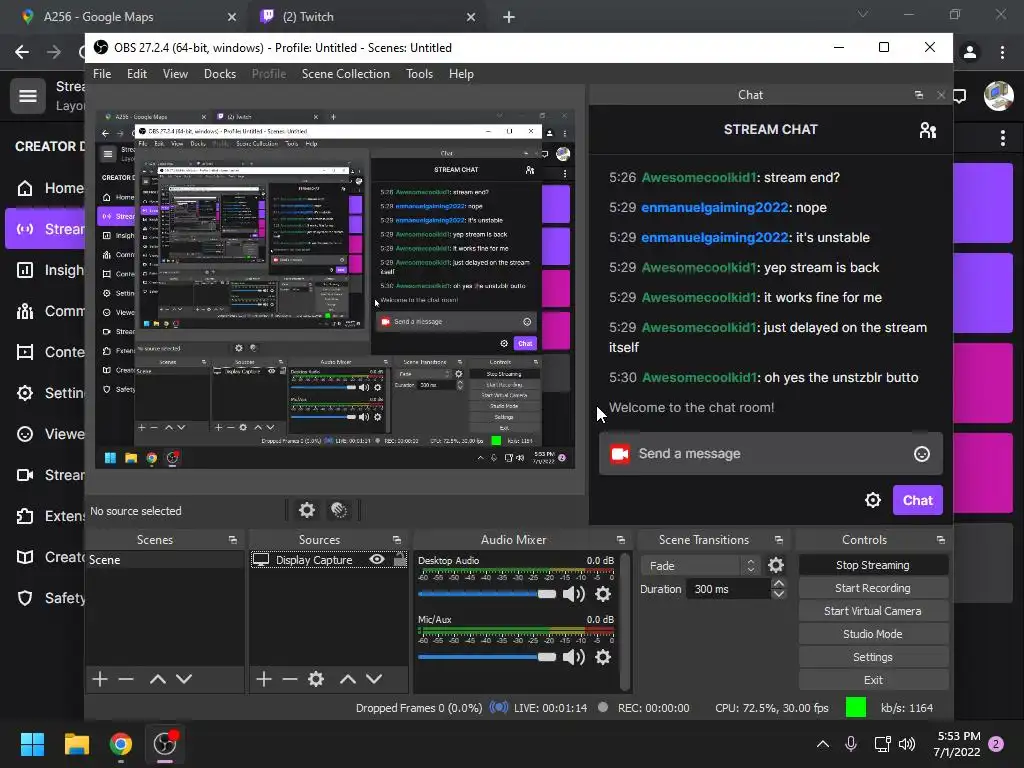Image resolution: width=1024 pixels, height=768 pixels.
Task: Click Stop Streaming button
Action: coord(873,565)
